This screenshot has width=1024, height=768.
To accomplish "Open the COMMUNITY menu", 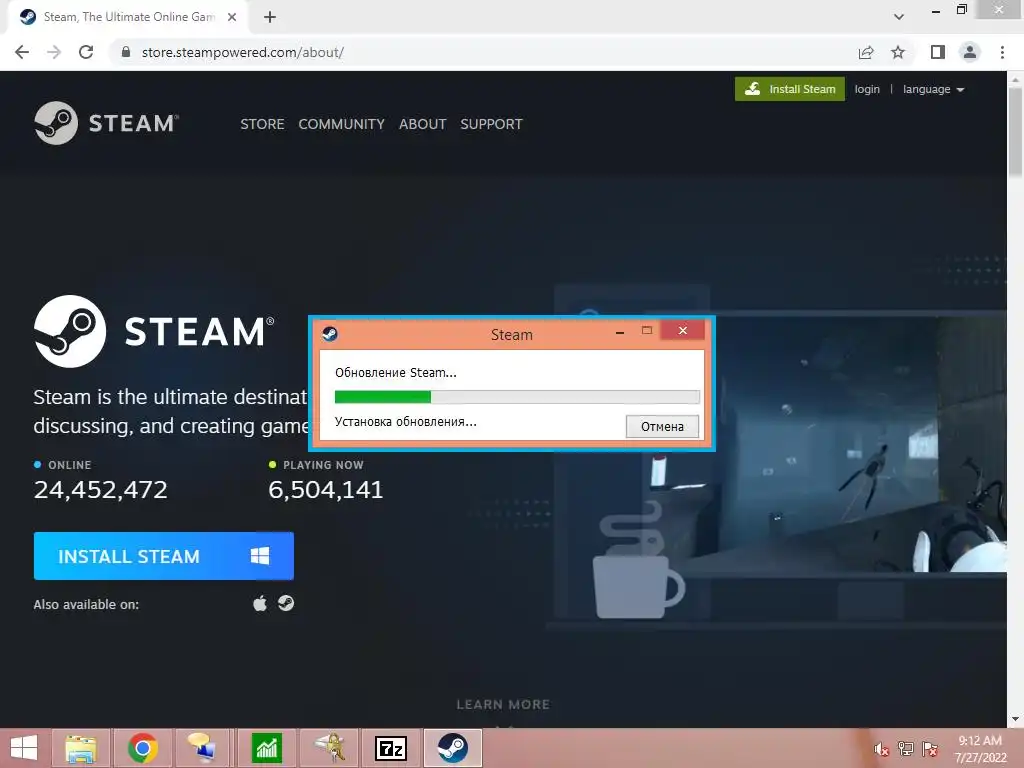I will pyautogui.click(x=341, y=124).
